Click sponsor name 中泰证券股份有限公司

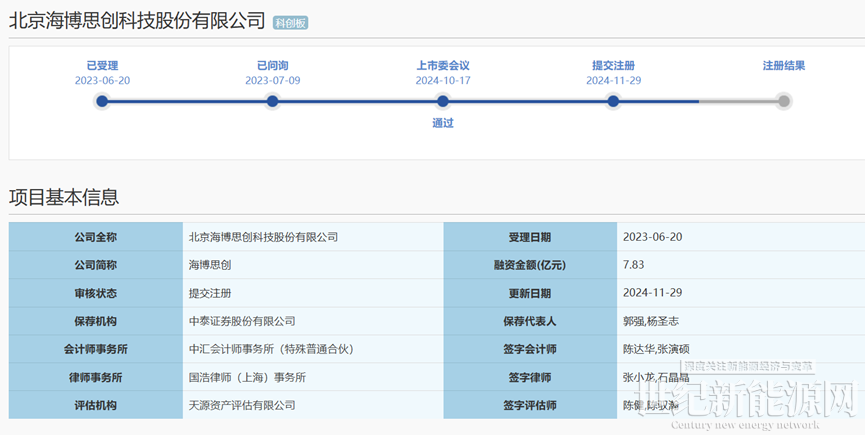coord(242,321)
